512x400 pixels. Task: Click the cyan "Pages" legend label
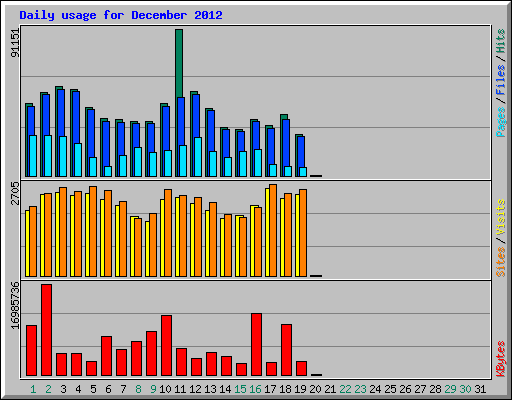(x=501, y=122)
